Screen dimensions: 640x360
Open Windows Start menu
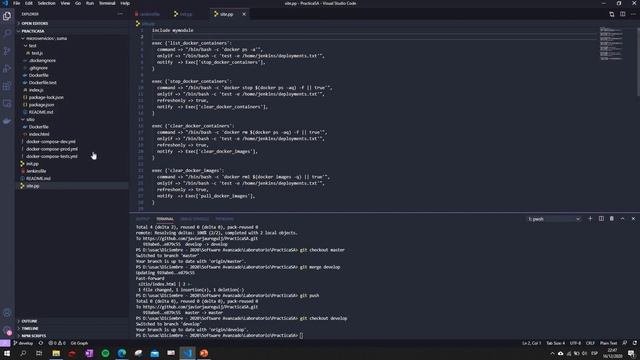pyautogui.click(x=7, y=353)
